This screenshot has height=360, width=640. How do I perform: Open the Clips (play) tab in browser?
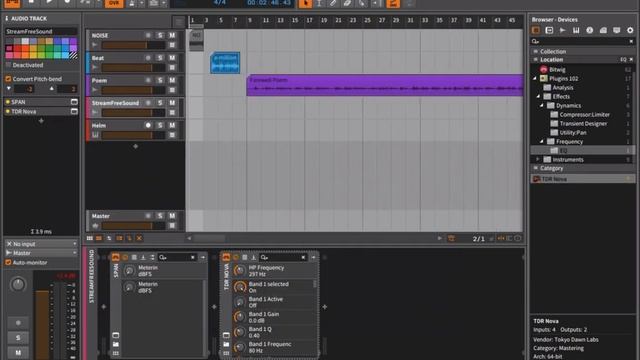pos(562,30)
